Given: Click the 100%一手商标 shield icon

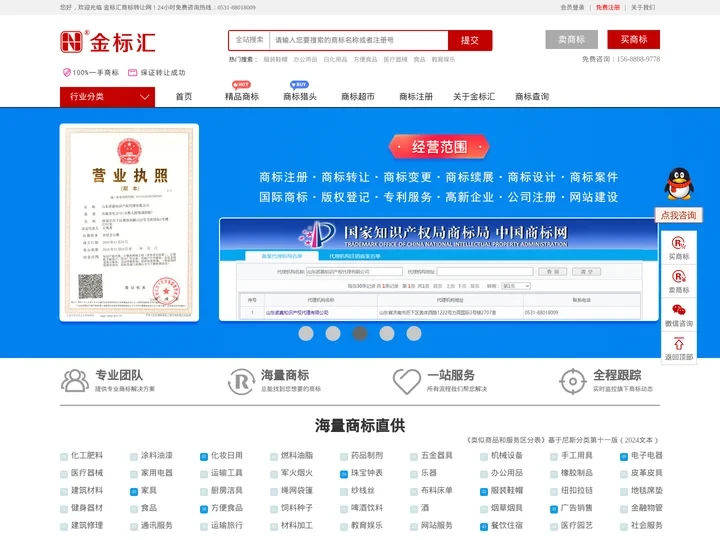Looking at the screenshot, I should click(67, 73).
